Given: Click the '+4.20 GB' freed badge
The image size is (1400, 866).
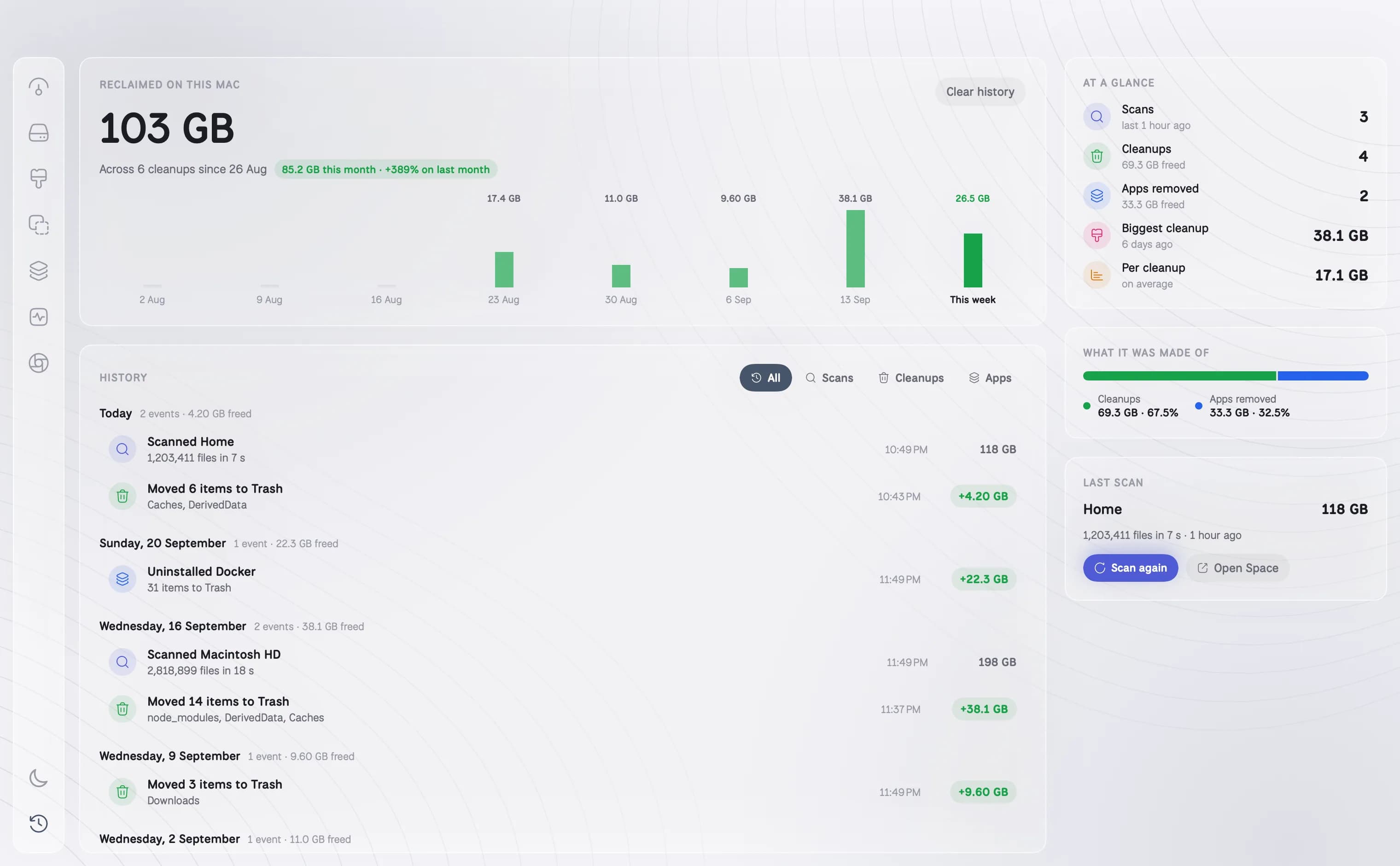Looking at the screenshot, I should pos(983,496).
